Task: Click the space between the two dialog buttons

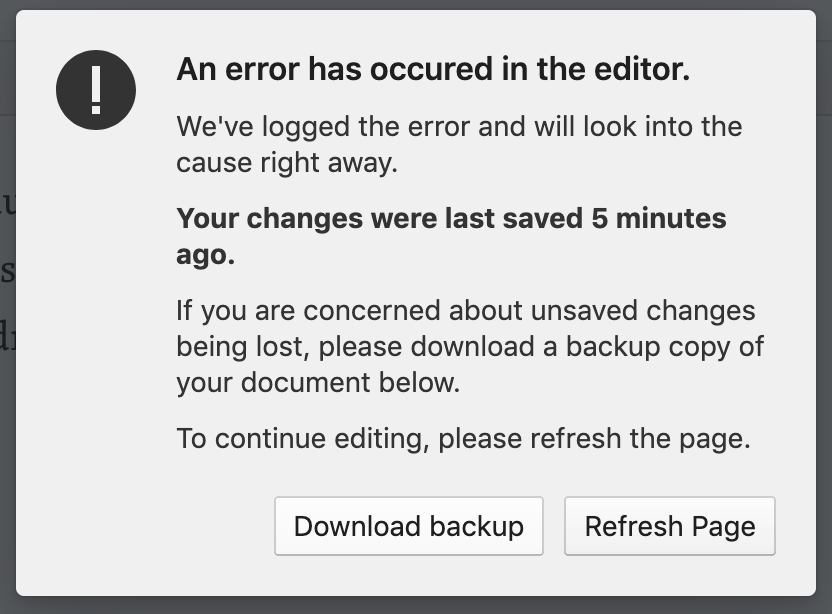Action: click(x=555, y=526)
